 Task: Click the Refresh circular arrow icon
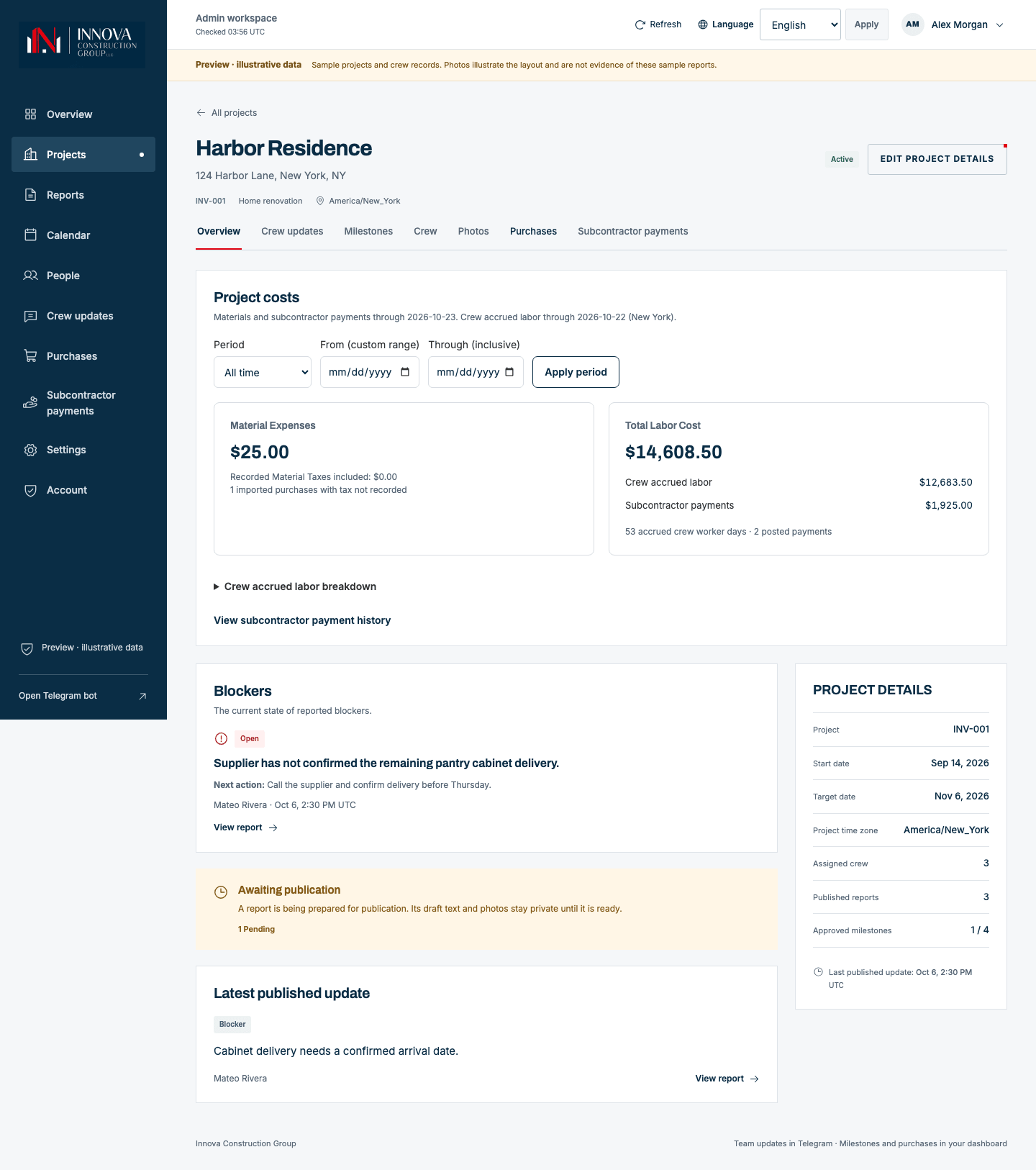pos(640,24)
